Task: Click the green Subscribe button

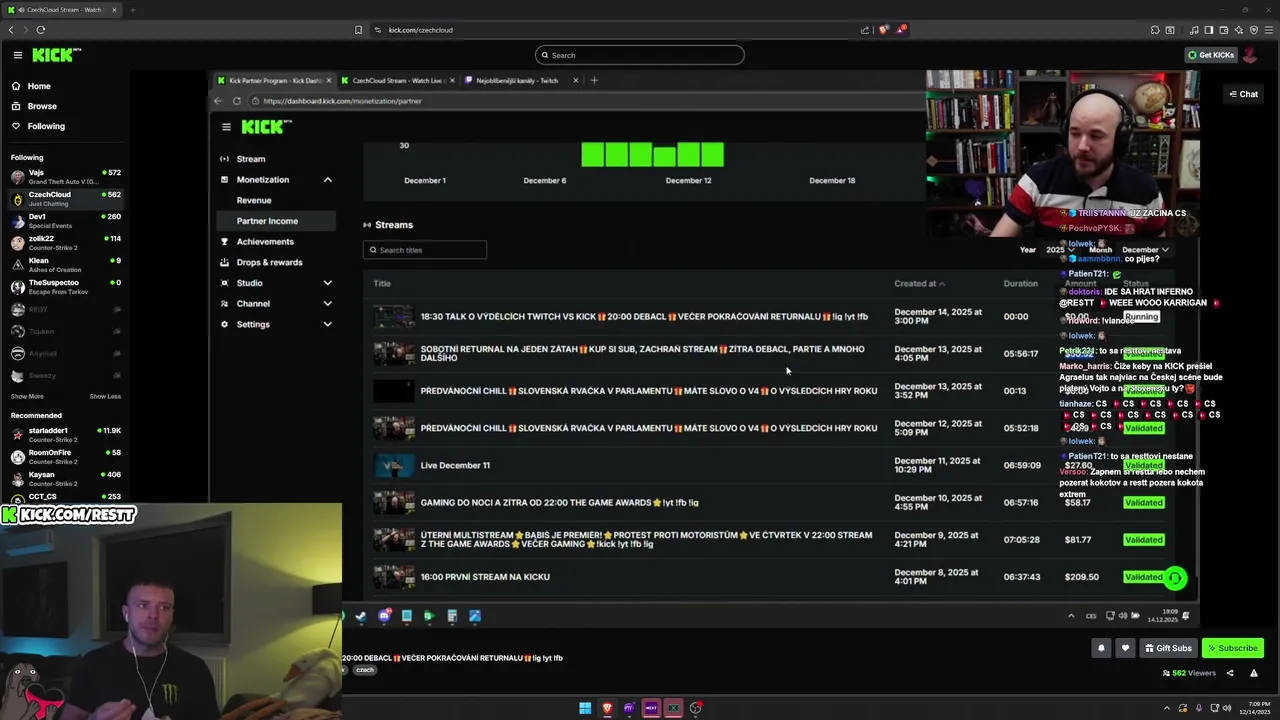Action: coord(1232,648)
